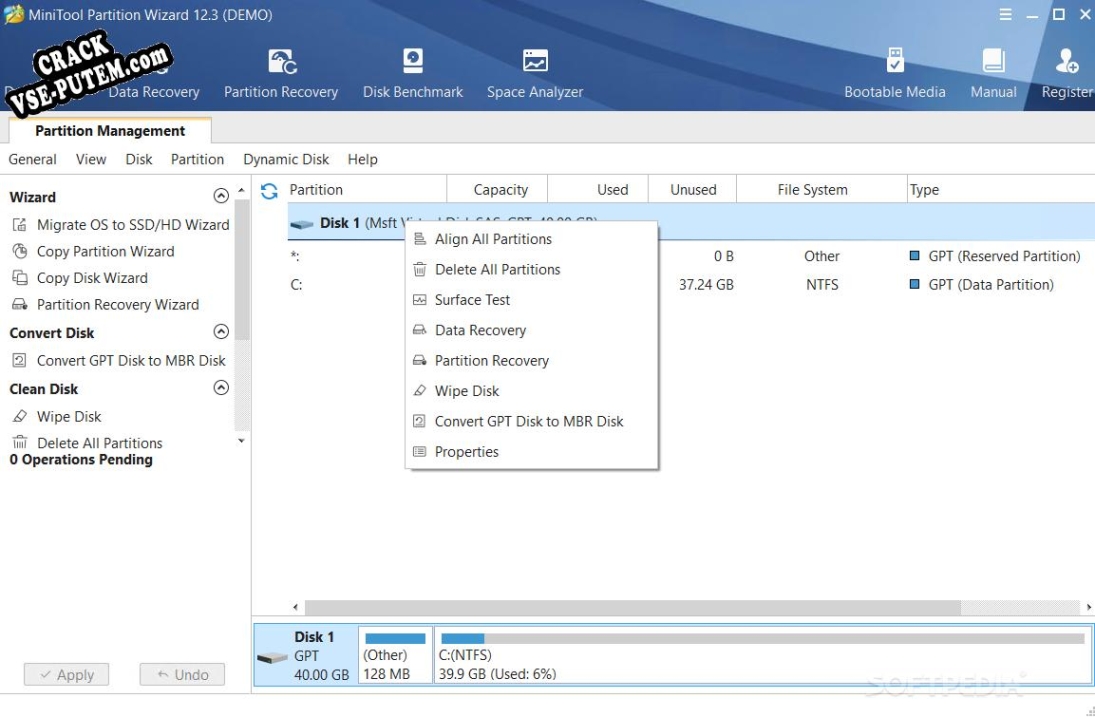
Task: Collapse the Wizard section
Action: [x=221, y=197]
